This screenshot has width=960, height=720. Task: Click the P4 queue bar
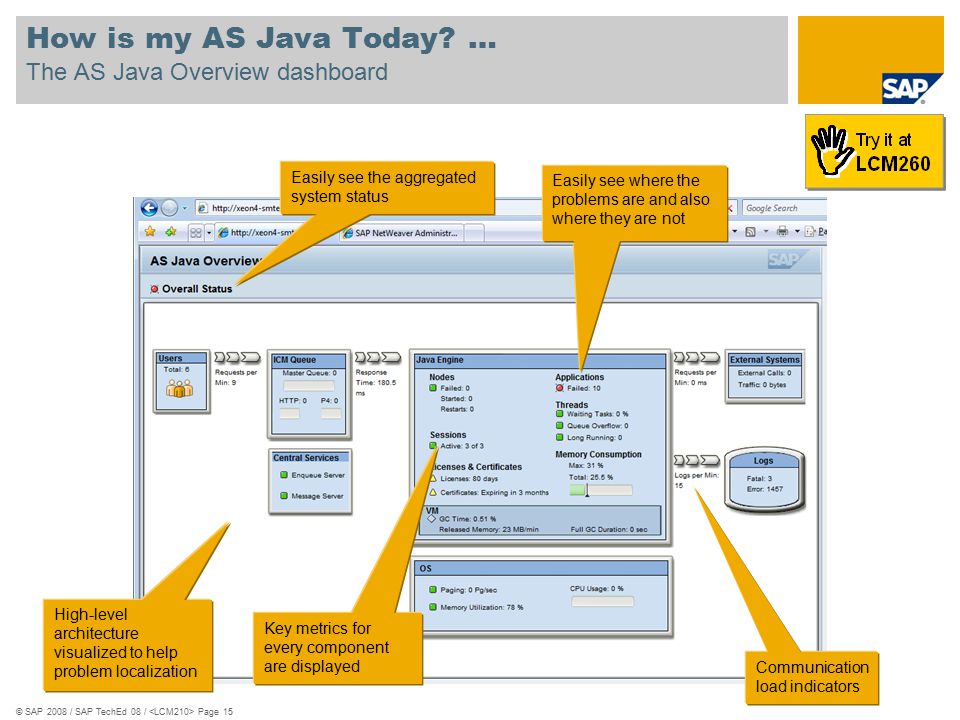click(331, 414)
